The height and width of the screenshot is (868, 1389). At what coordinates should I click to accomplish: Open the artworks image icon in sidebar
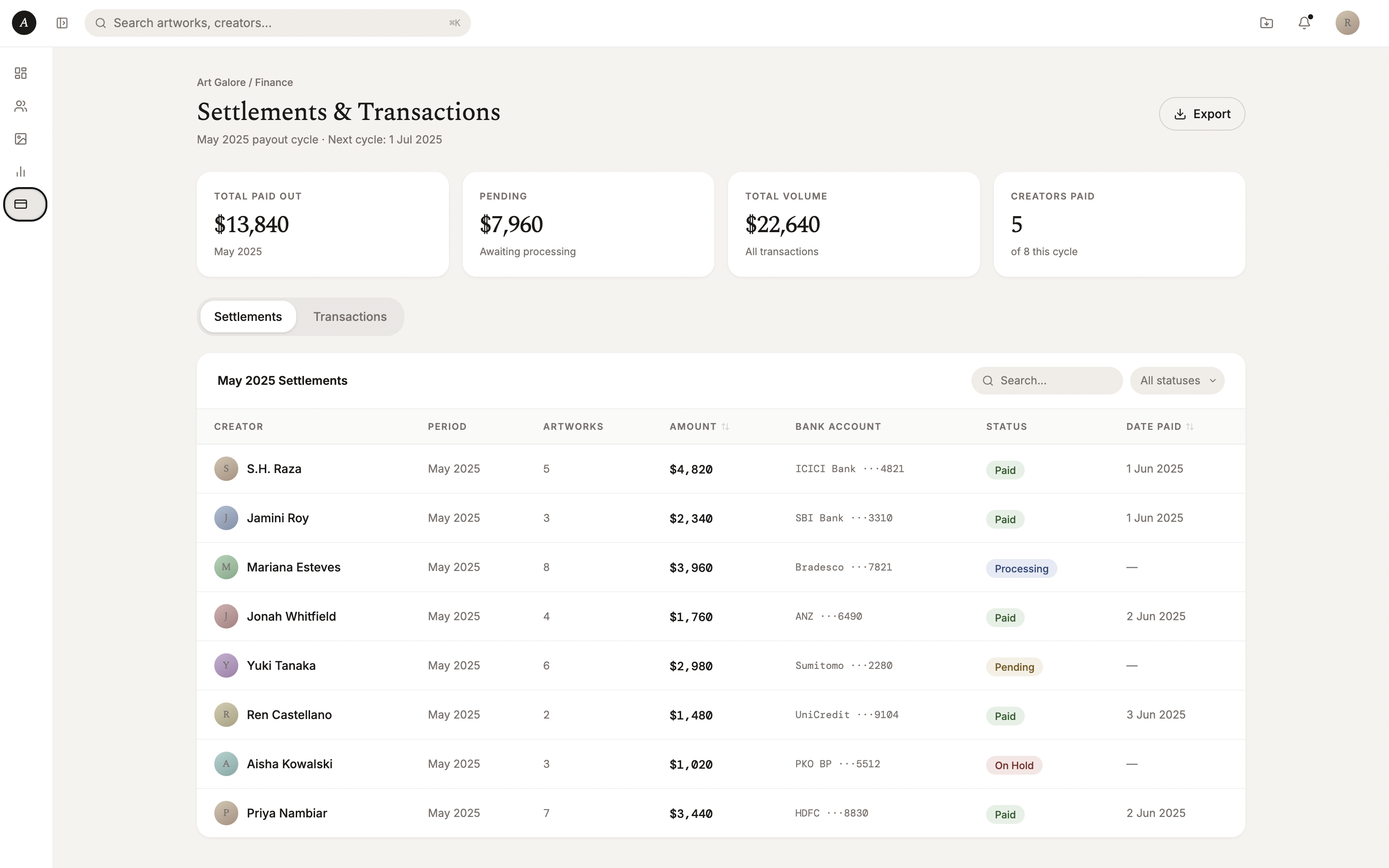pyautogui.click(x=21, y=139)
